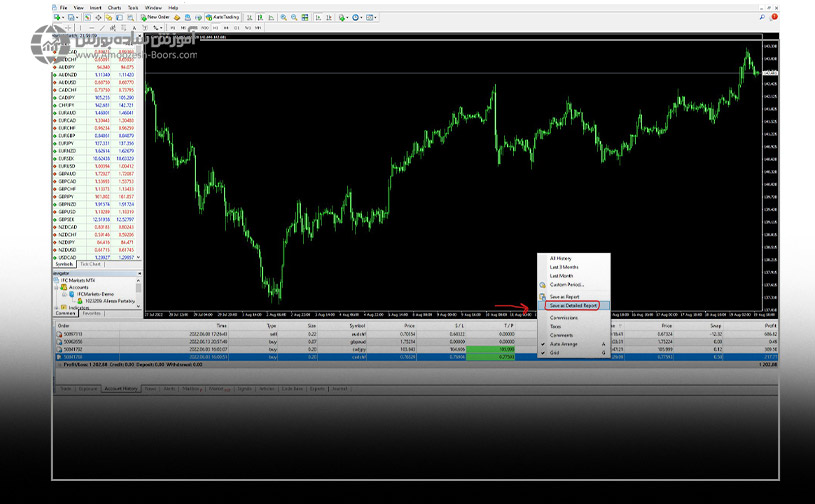Screen dimensions: 815x504
Task: Click the tile windows grid icon
Action: point(305,17)
